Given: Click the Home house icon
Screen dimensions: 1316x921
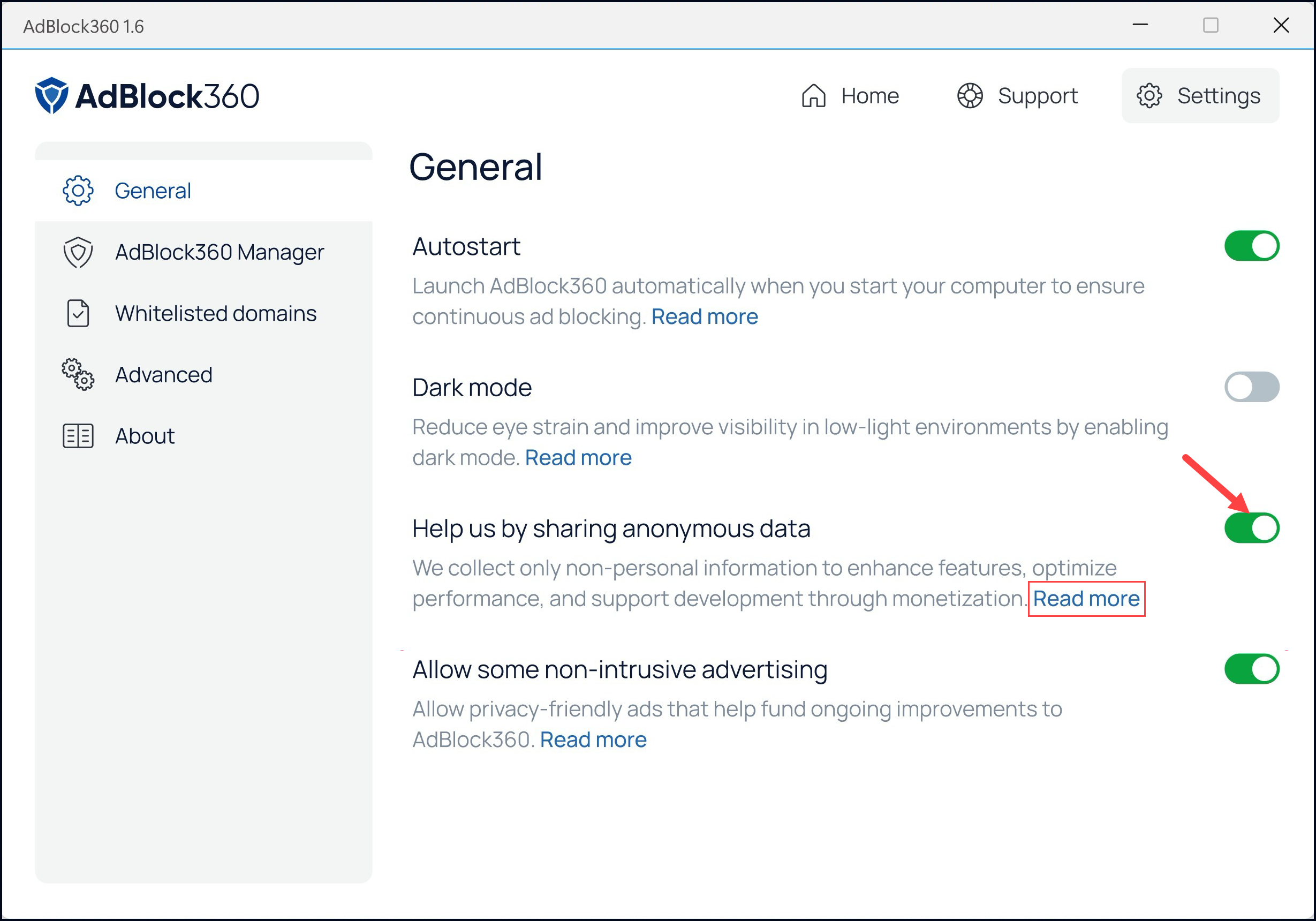Looking at the screenshot, I should point(813,96).
